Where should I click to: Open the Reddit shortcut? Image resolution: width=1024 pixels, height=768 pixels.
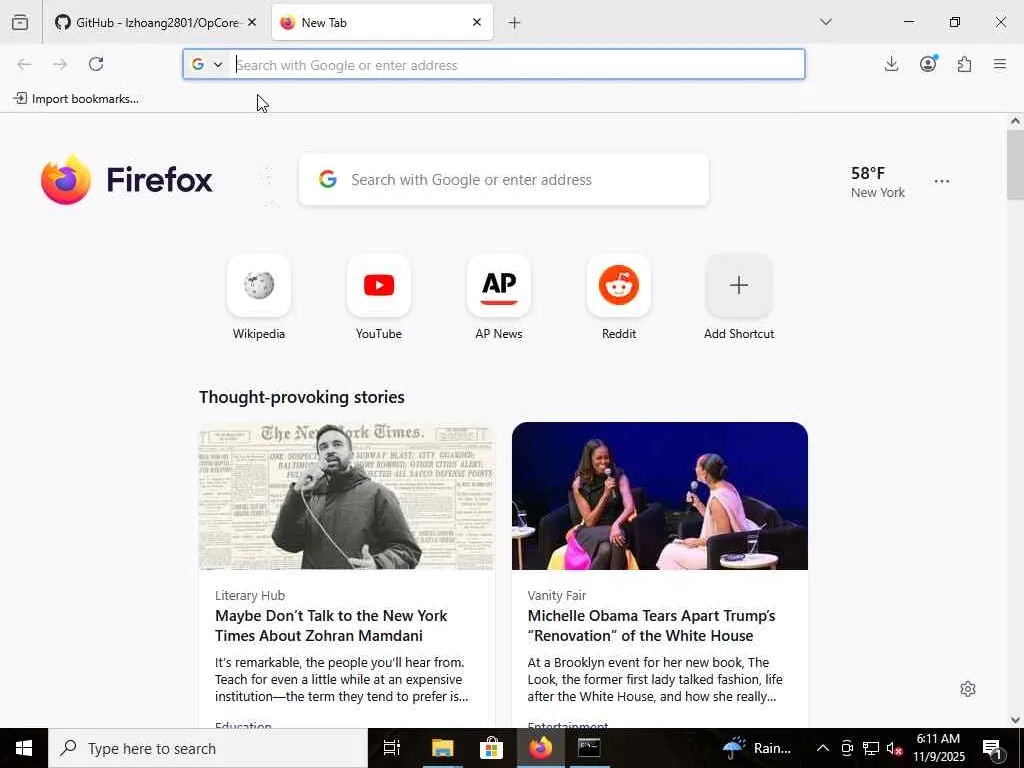(619, 297)
